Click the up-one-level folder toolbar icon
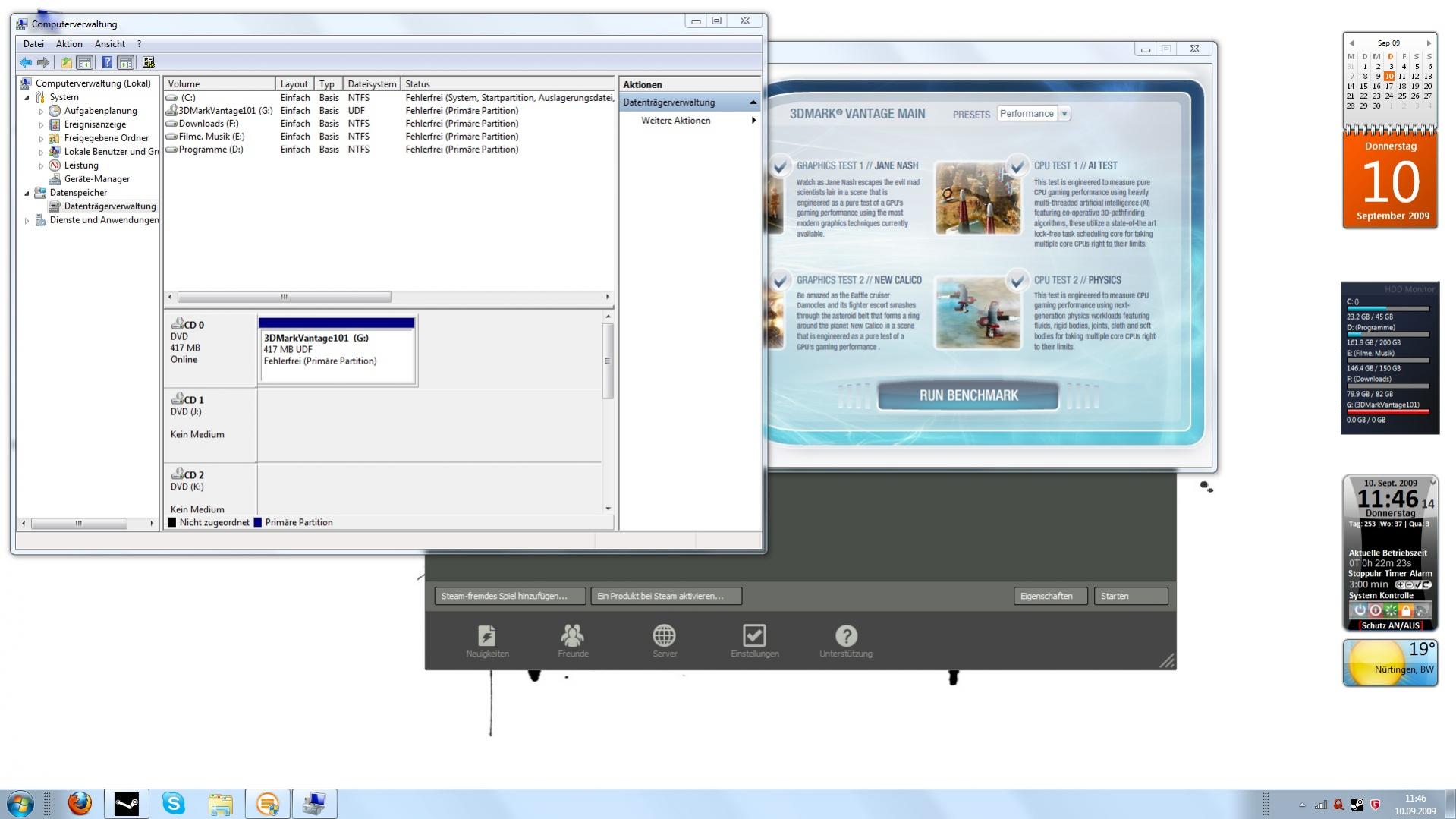Screen dimensions: 1456x819 pos(66,62)
